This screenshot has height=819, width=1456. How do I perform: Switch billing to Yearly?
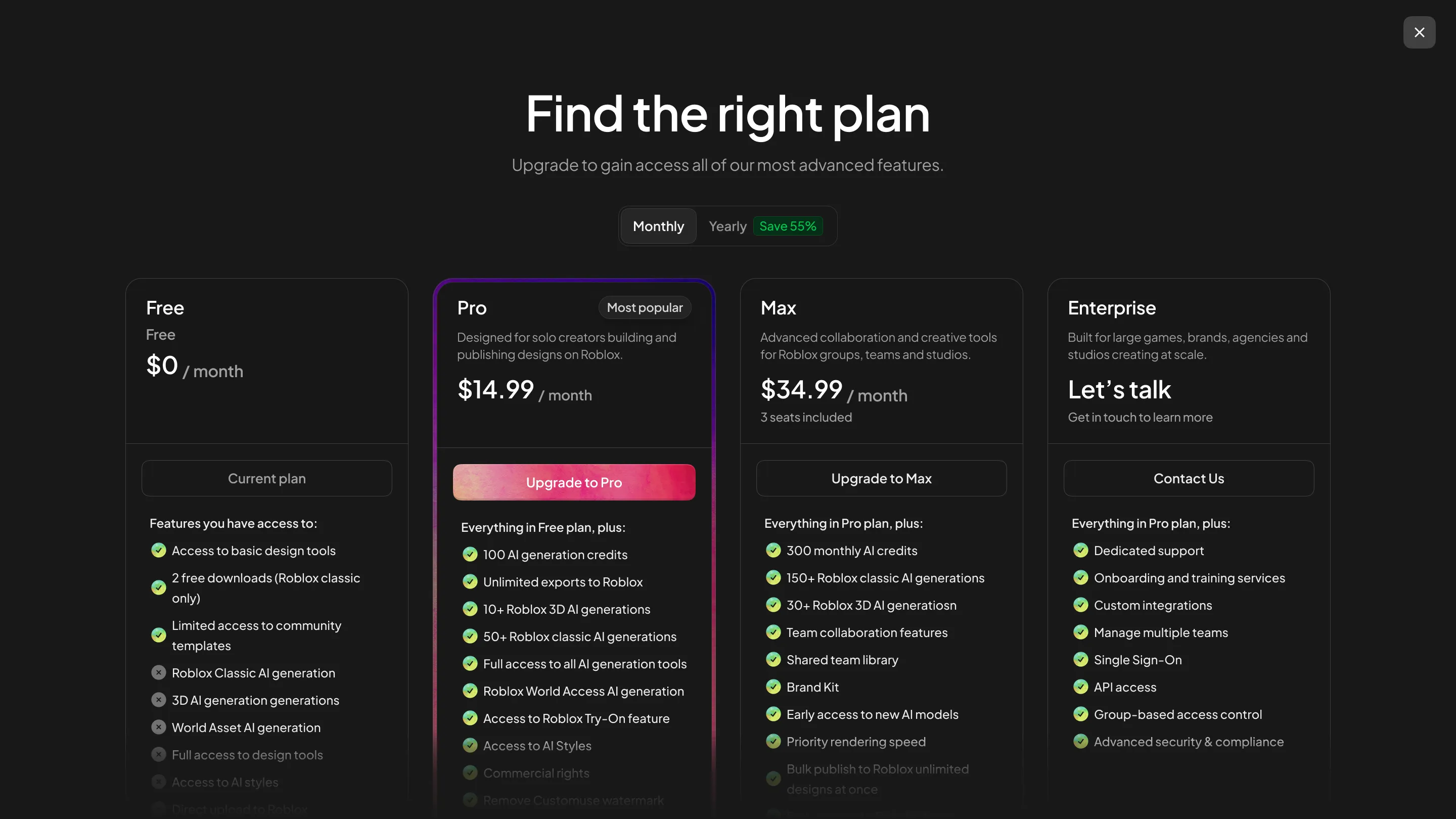[727, 226]
